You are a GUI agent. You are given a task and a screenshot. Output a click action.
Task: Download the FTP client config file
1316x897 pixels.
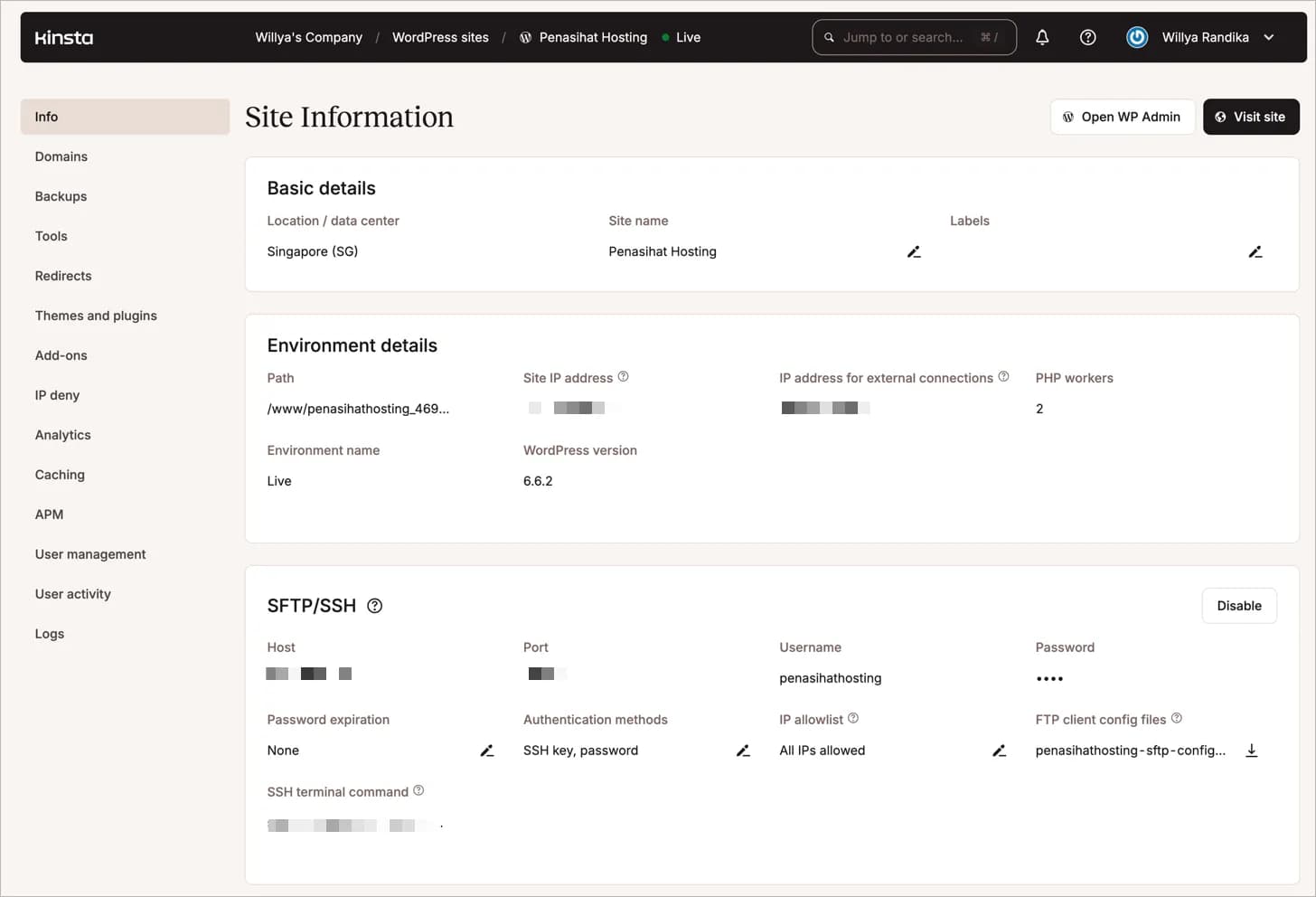click(x=1252, y=750)
